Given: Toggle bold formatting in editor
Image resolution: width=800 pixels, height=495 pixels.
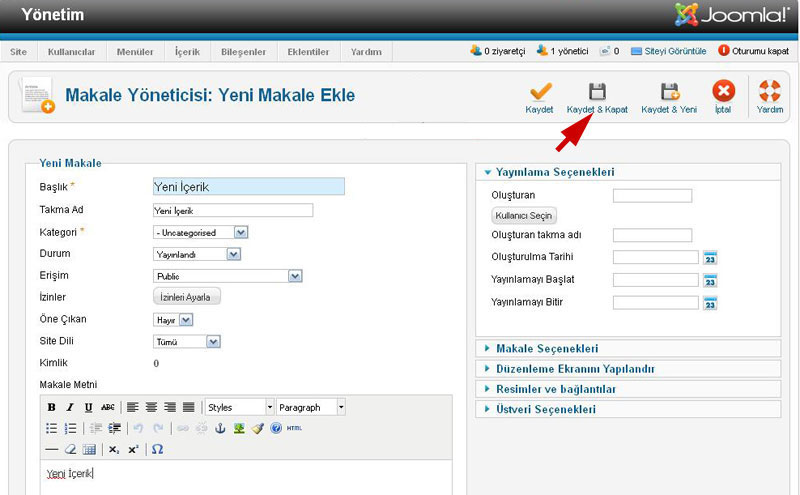Looking at the screenshot, I should (51, 407).
